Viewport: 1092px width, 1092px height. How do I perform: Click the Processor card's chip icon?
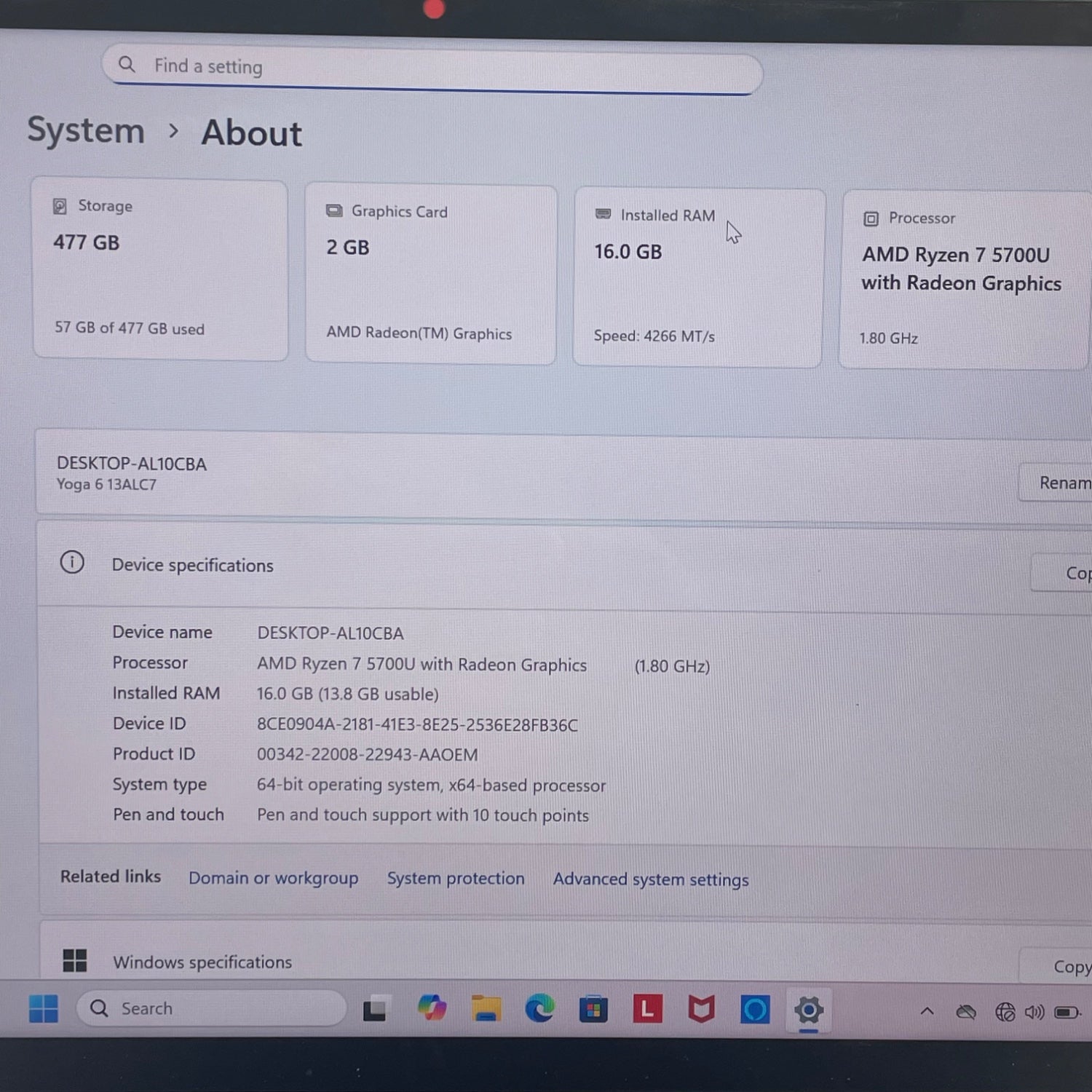[x=871, y=218]
